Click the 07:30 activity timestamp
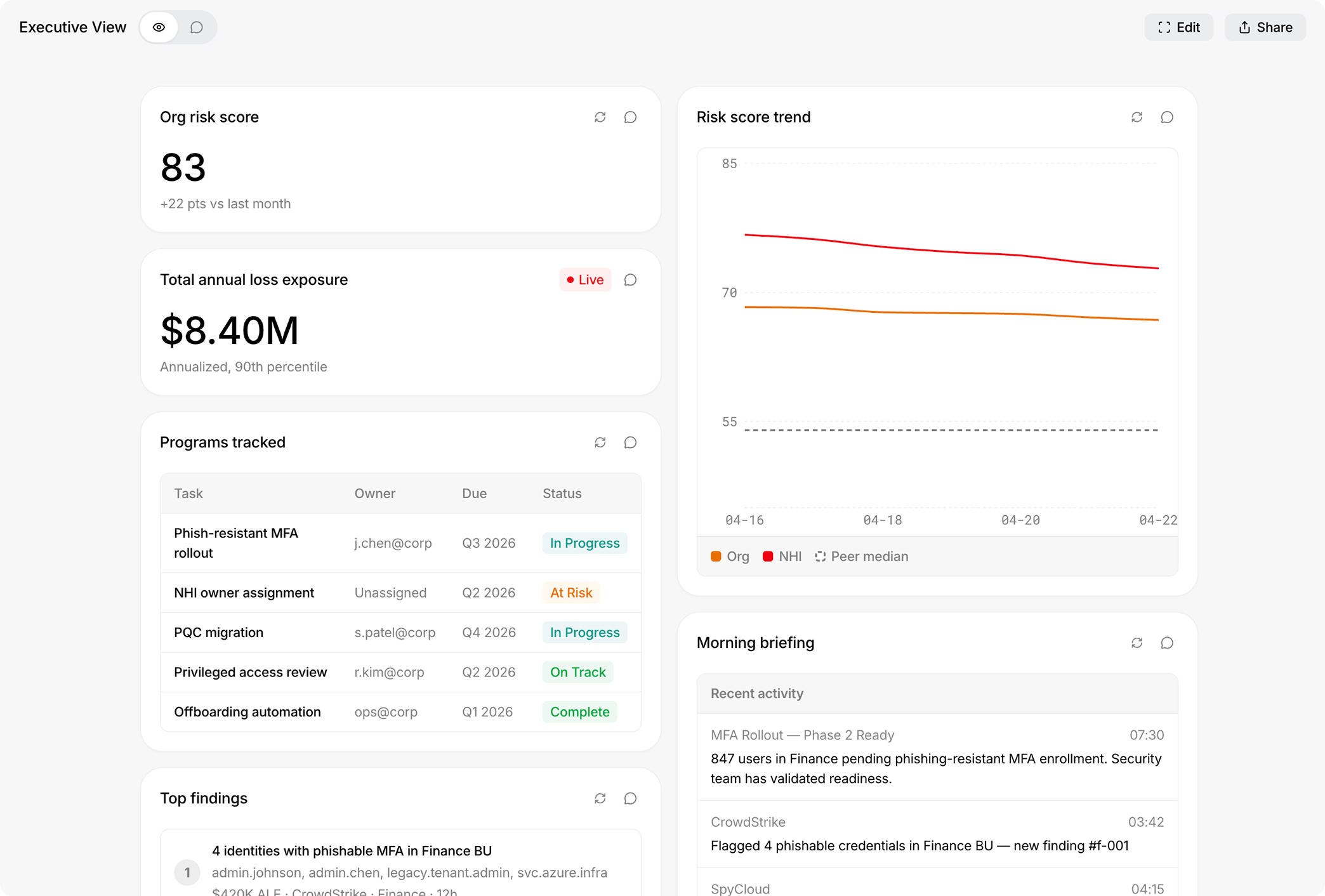Screen dimensions: 1325x896 pyautogui.click(x=1147, y=735)
